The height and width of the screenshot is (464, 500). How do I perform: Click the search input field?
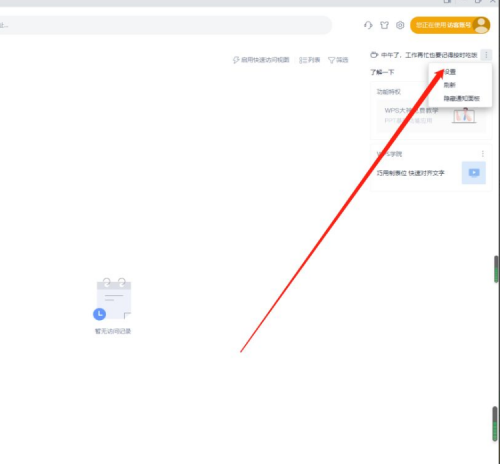click(166, 25)
